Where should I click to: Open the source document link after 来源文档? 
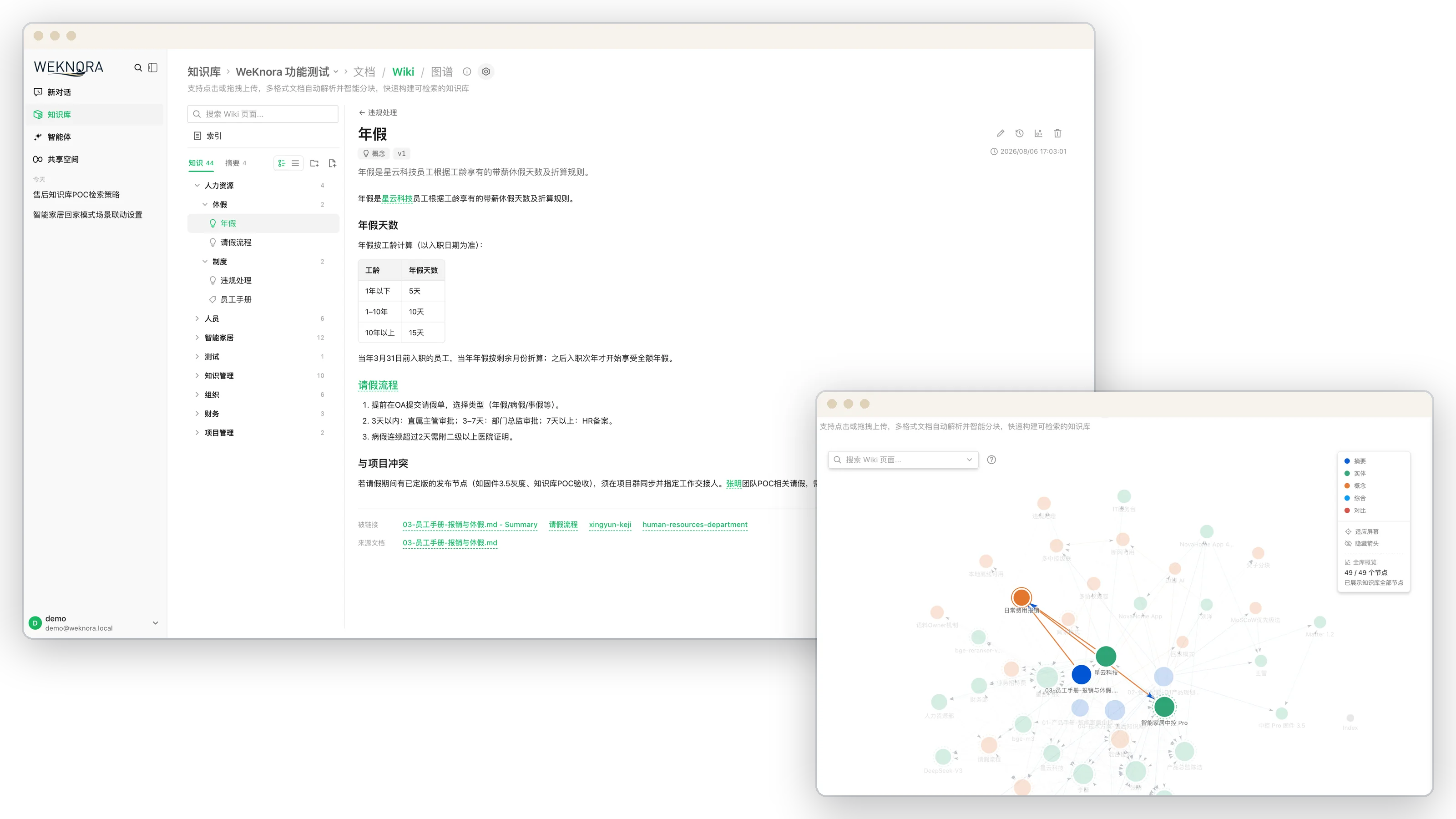[450, 543]
